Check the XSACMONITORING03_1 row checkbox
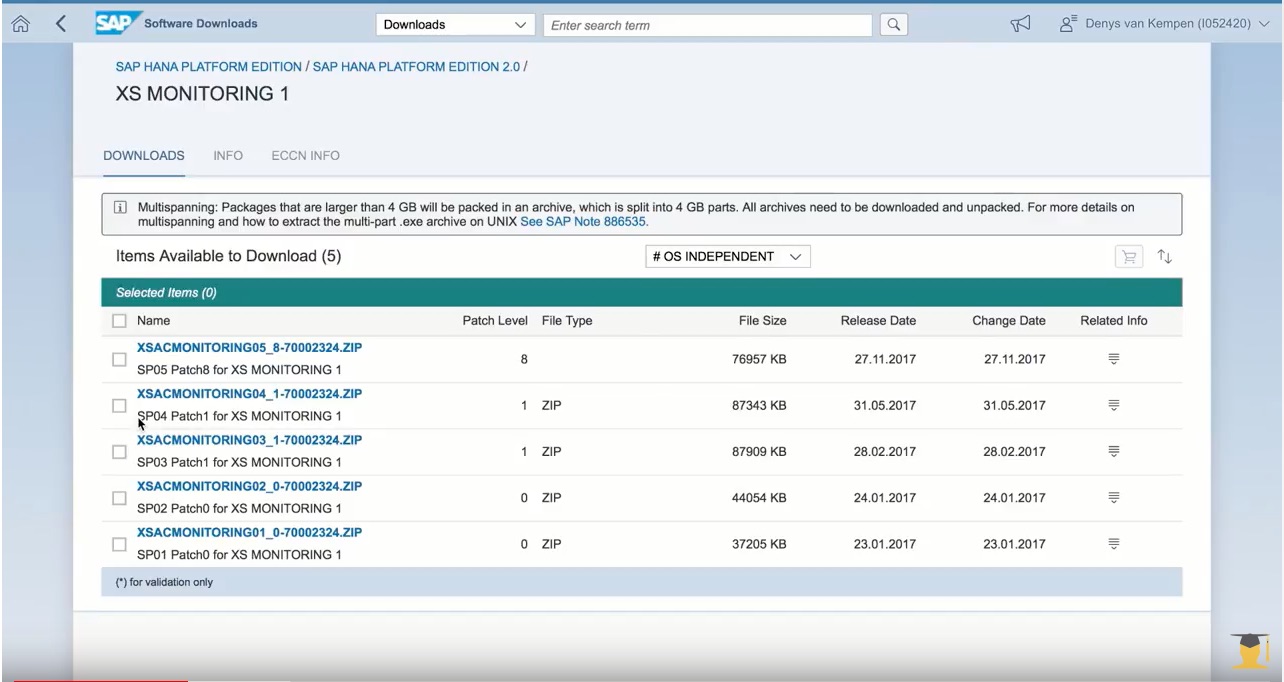The width and height of the screenshot is (1284, 682). (x=119, y=451)
